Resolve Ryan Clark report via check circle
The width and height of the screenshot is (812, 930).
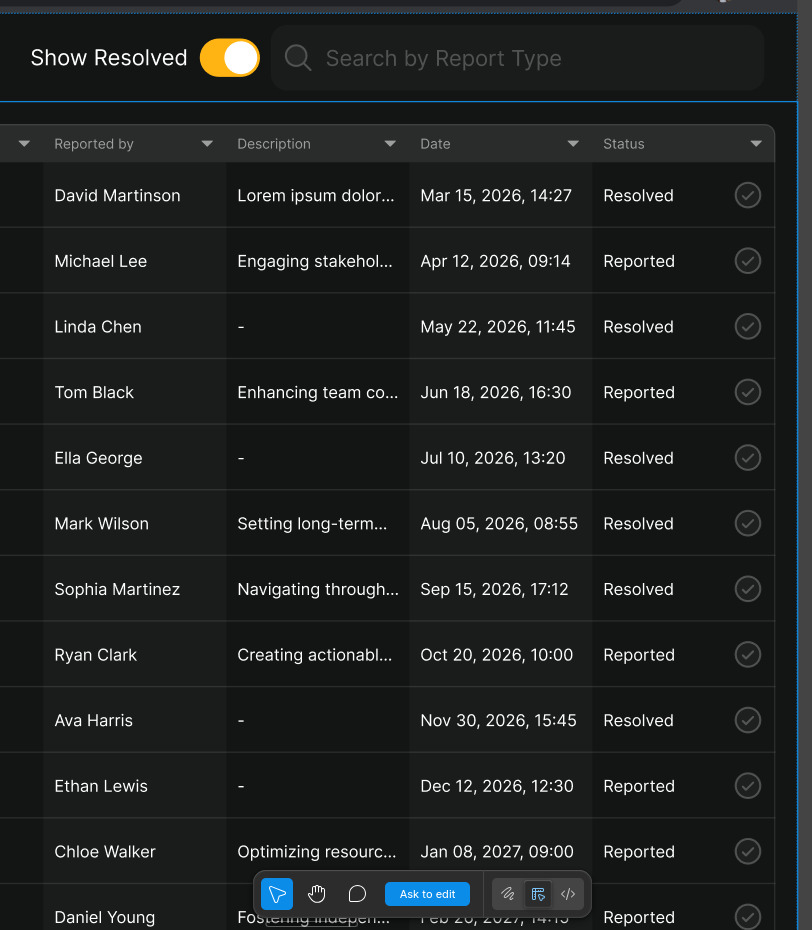click(748, 655)
